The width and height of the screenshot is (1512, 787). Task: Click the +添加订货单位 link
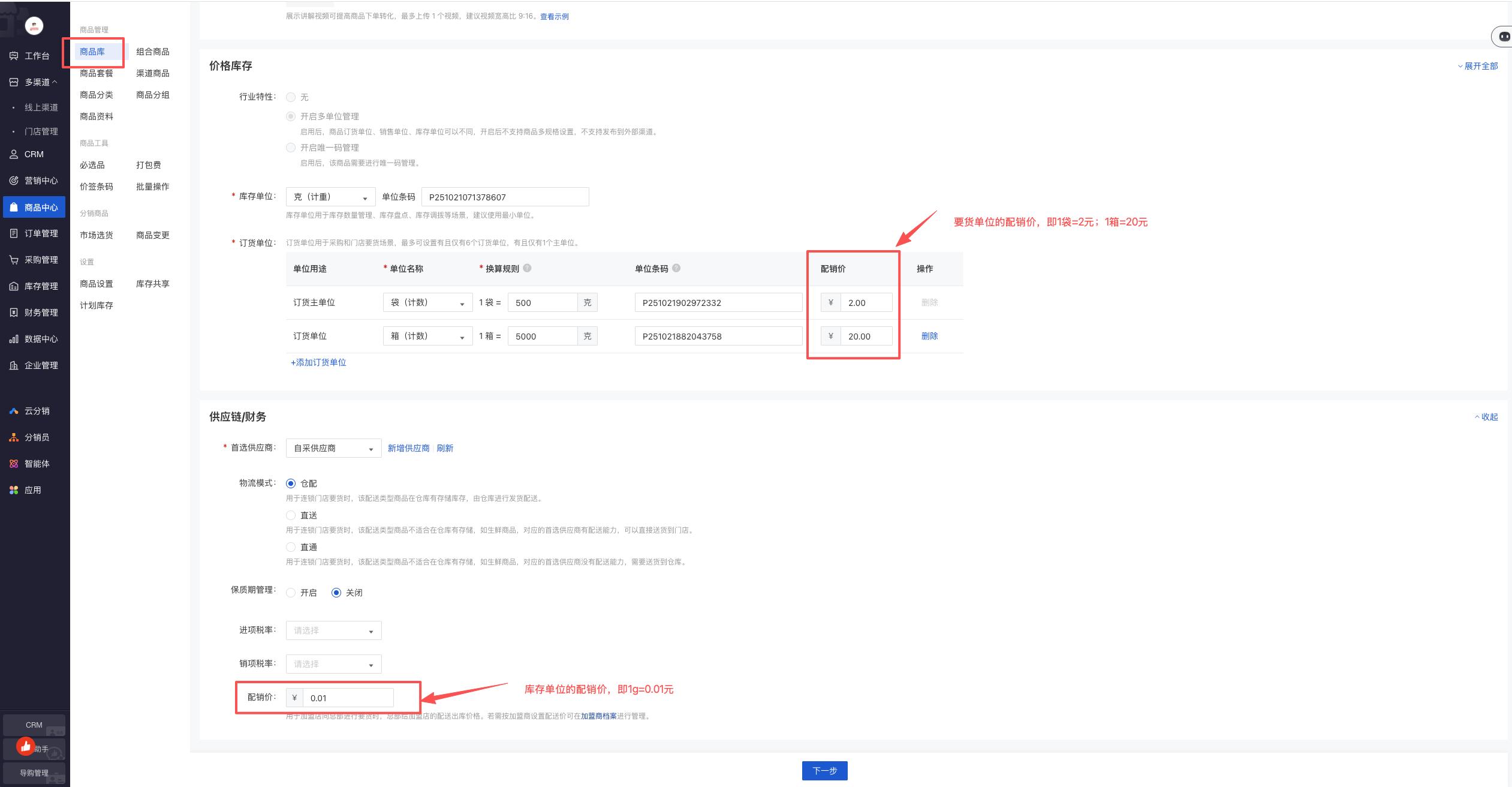(x=318, y=362)
